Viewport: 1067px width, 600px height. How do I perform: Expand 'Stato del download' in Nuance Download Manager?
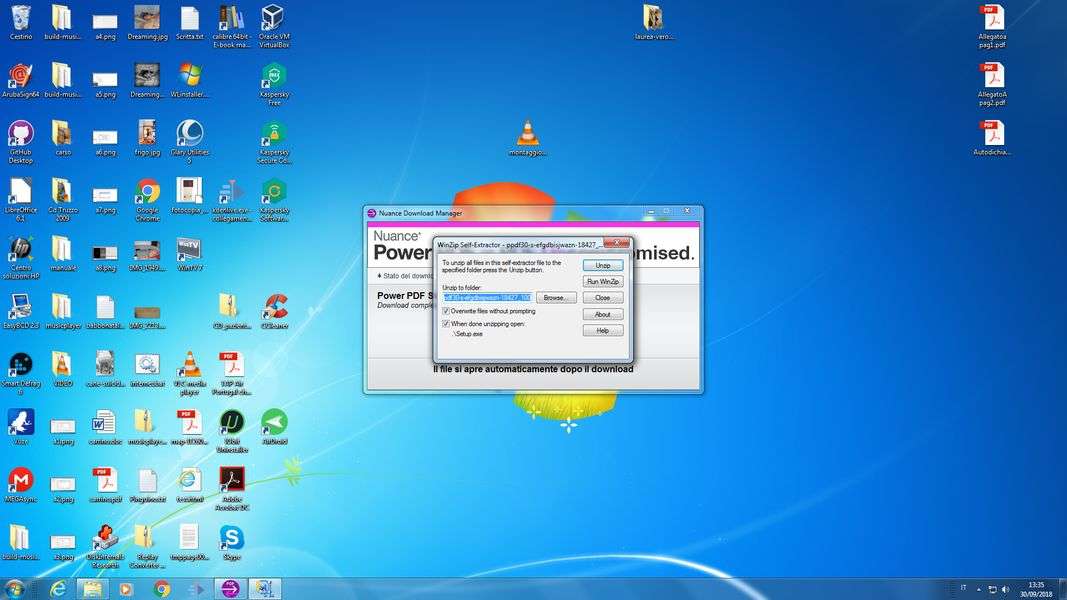tap(404, 276)
